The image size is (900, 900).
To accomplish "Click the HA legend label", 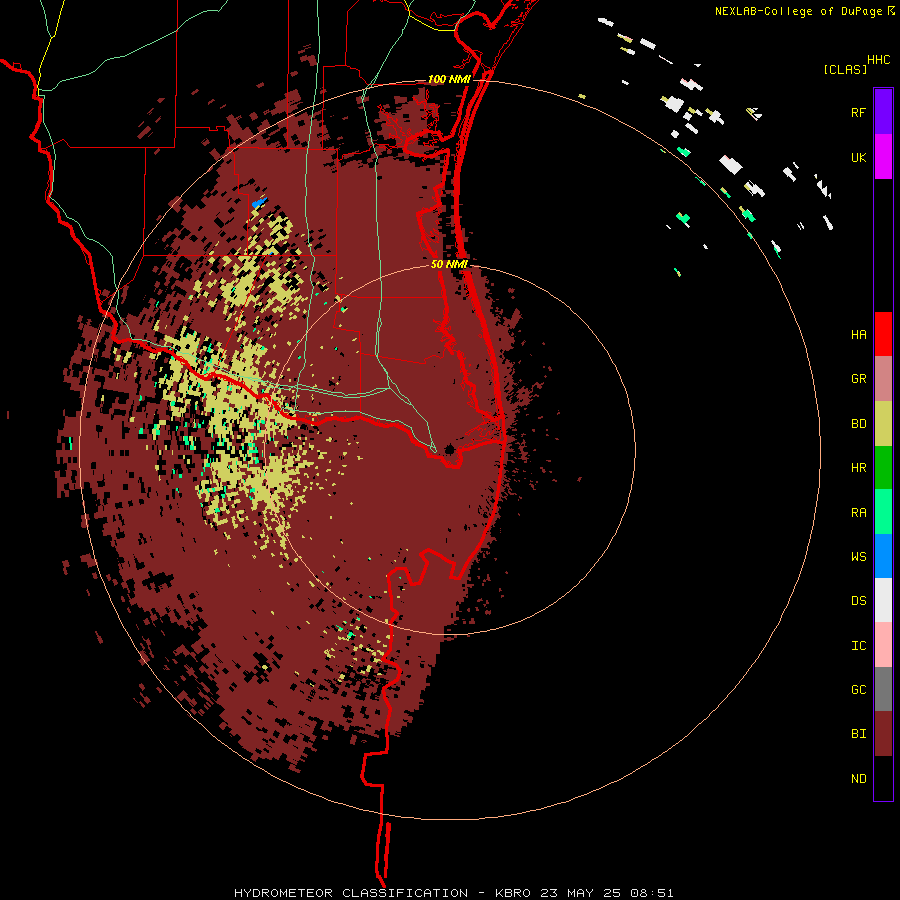I will tap(858, 335).
